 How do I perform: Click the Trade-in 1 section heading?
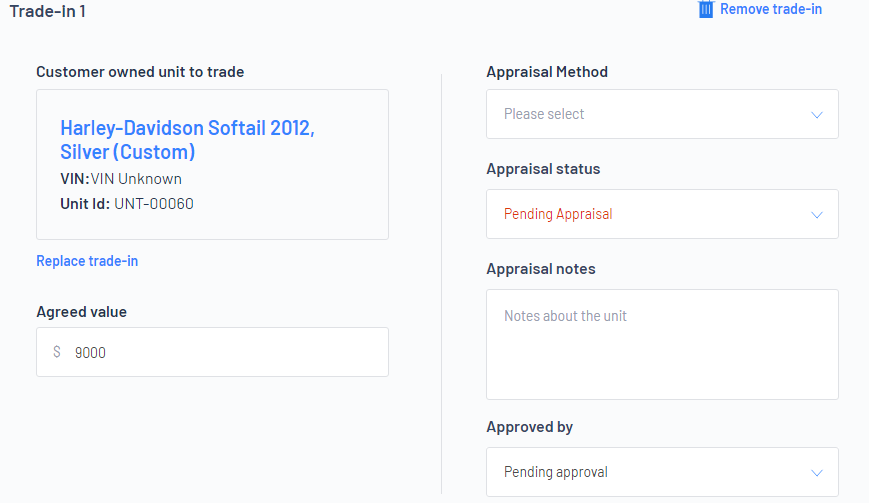(x=48, y=11)
